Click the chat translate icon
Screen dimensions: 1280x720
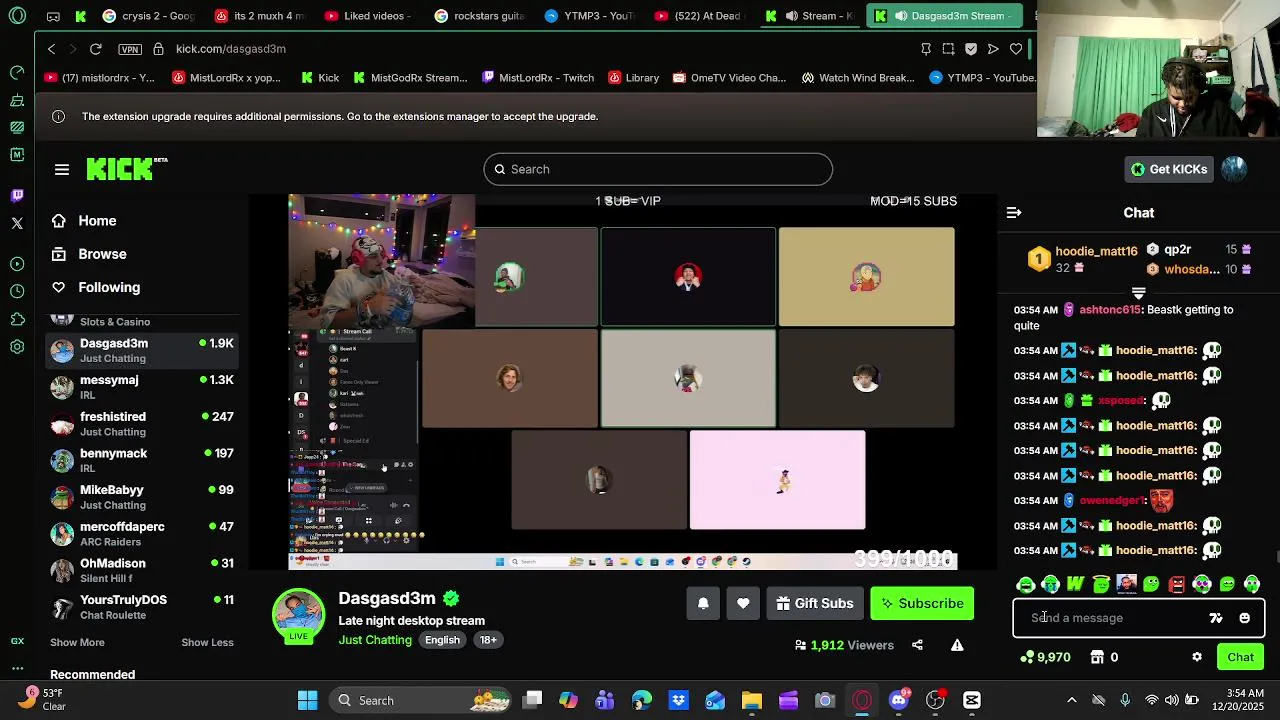click(x=1216, y=618)
